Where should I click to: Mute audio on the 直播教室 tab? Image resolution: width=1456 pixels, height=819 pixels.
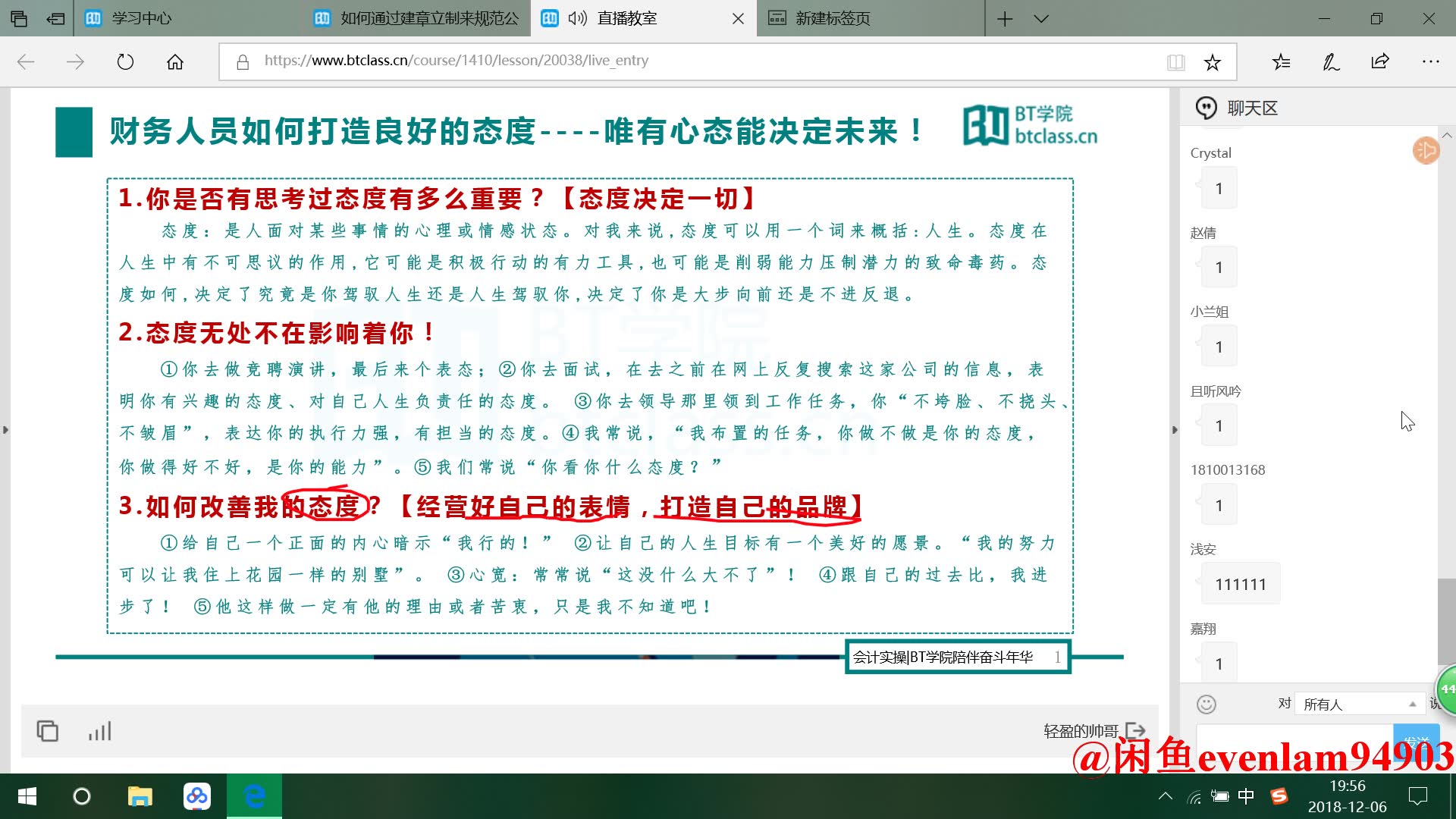tap(577, 18)
